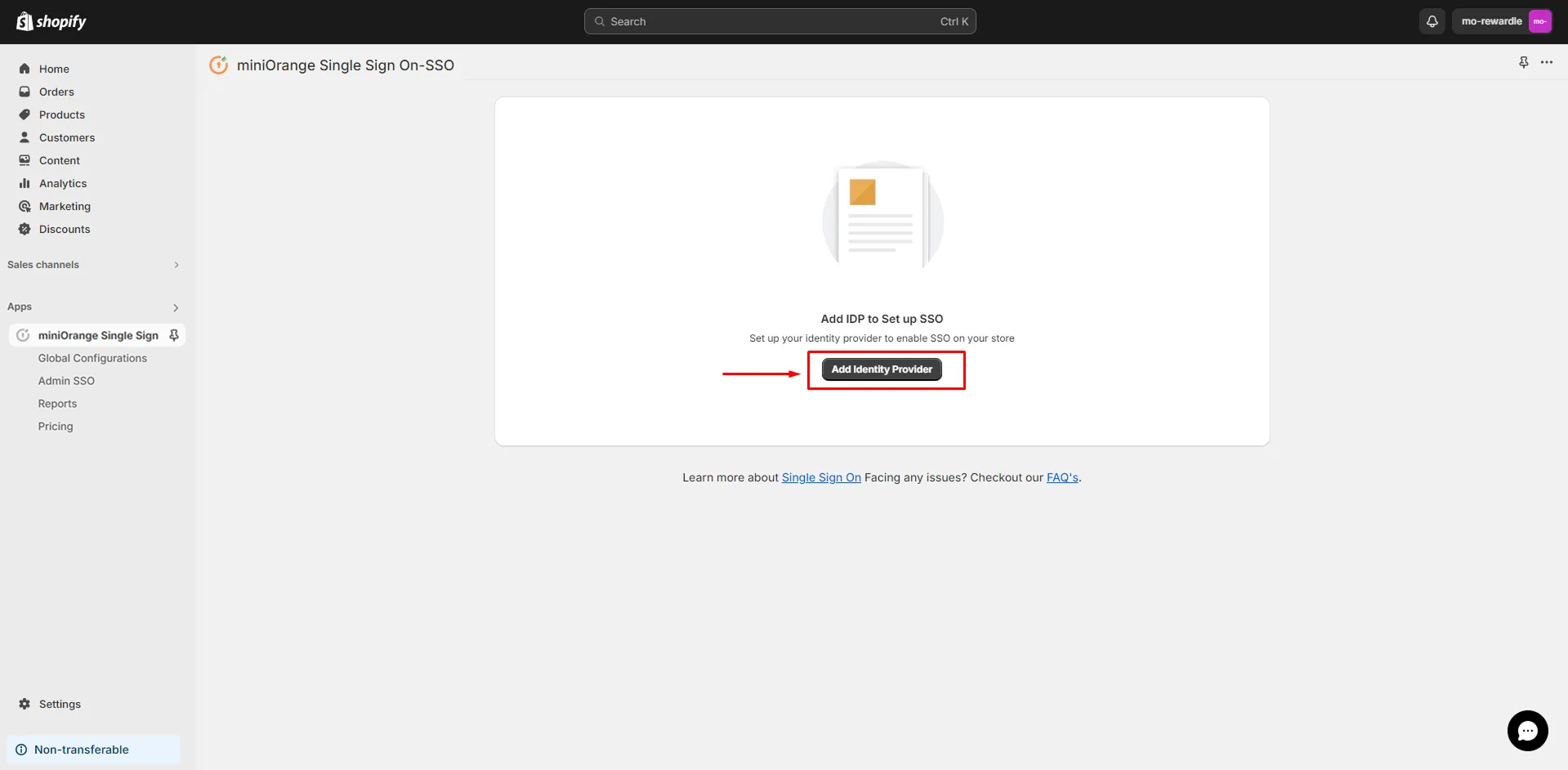The height and width of the screenshot is (770, 1568).
Task: Open the support chat bubble
Action: [1526, 731]
